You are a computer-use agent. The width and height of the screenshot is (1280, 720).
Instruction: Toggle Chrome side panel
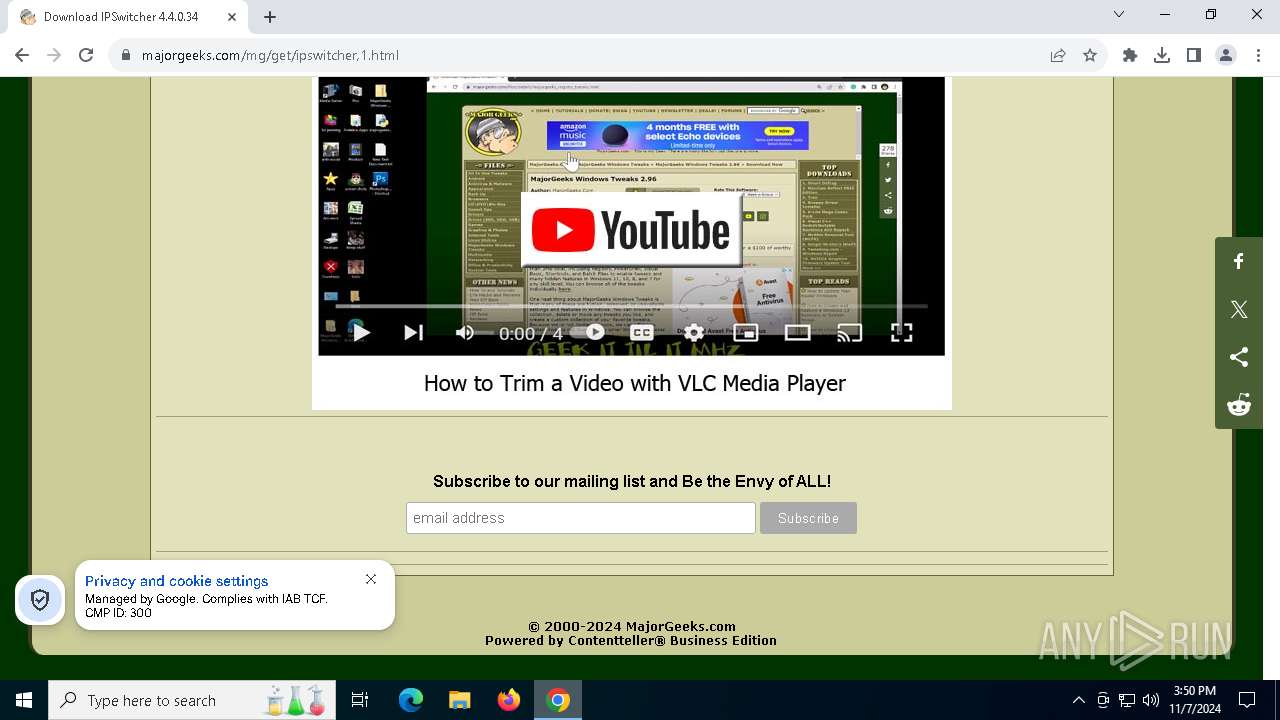coord(1194,55)
